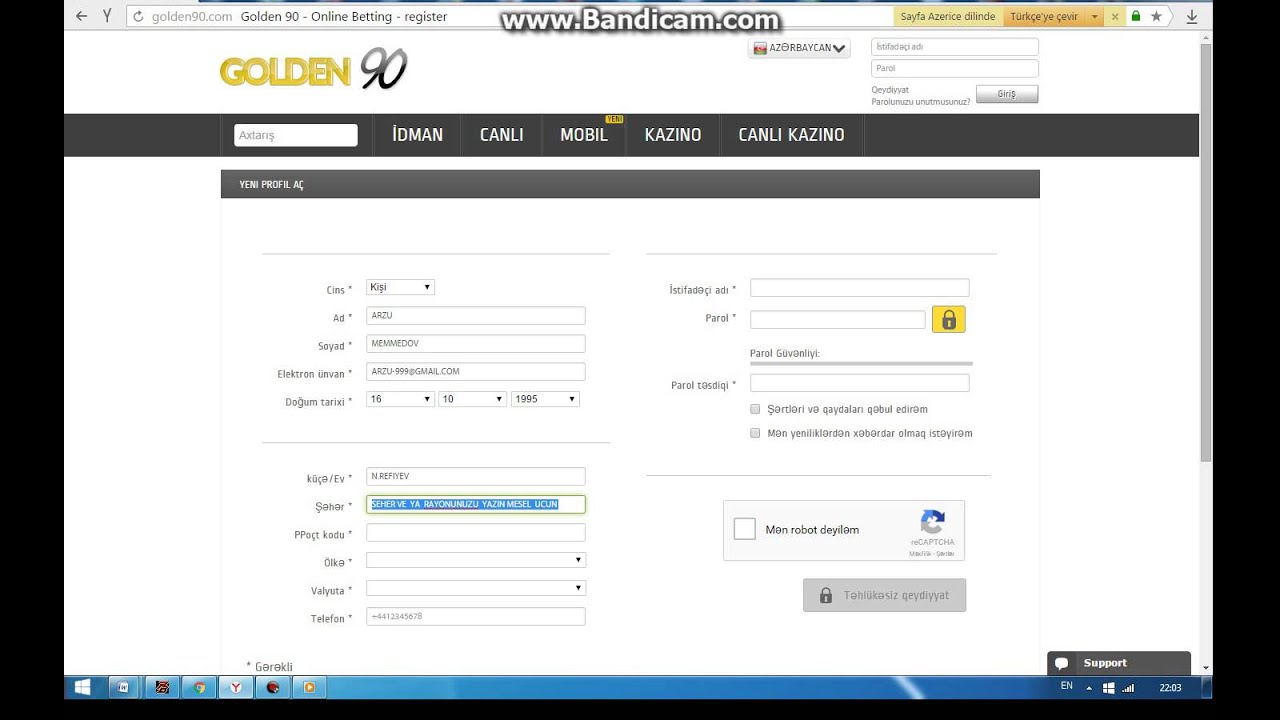Click the EN language indicator
1280x720 pixels.
(x=1066, y=686)
